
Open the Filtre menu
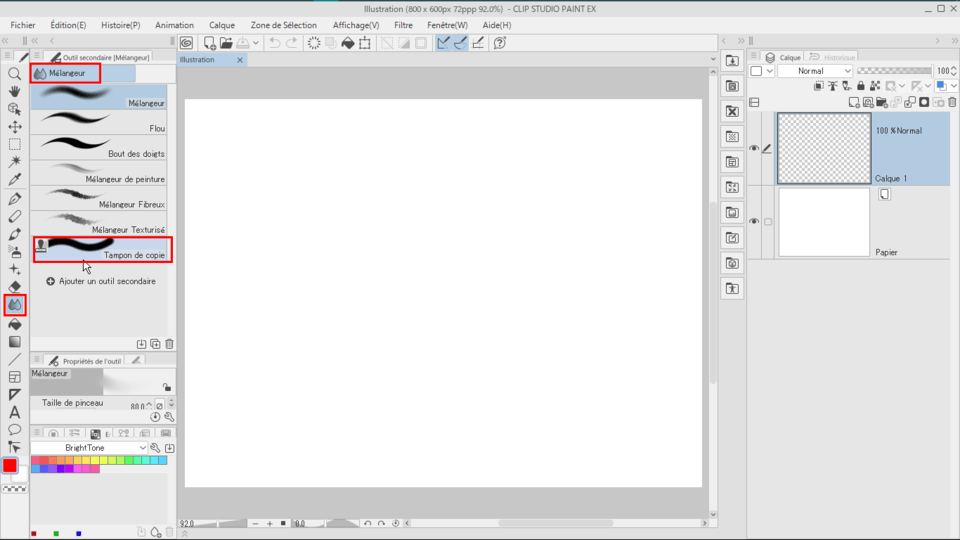coord(403,25)
